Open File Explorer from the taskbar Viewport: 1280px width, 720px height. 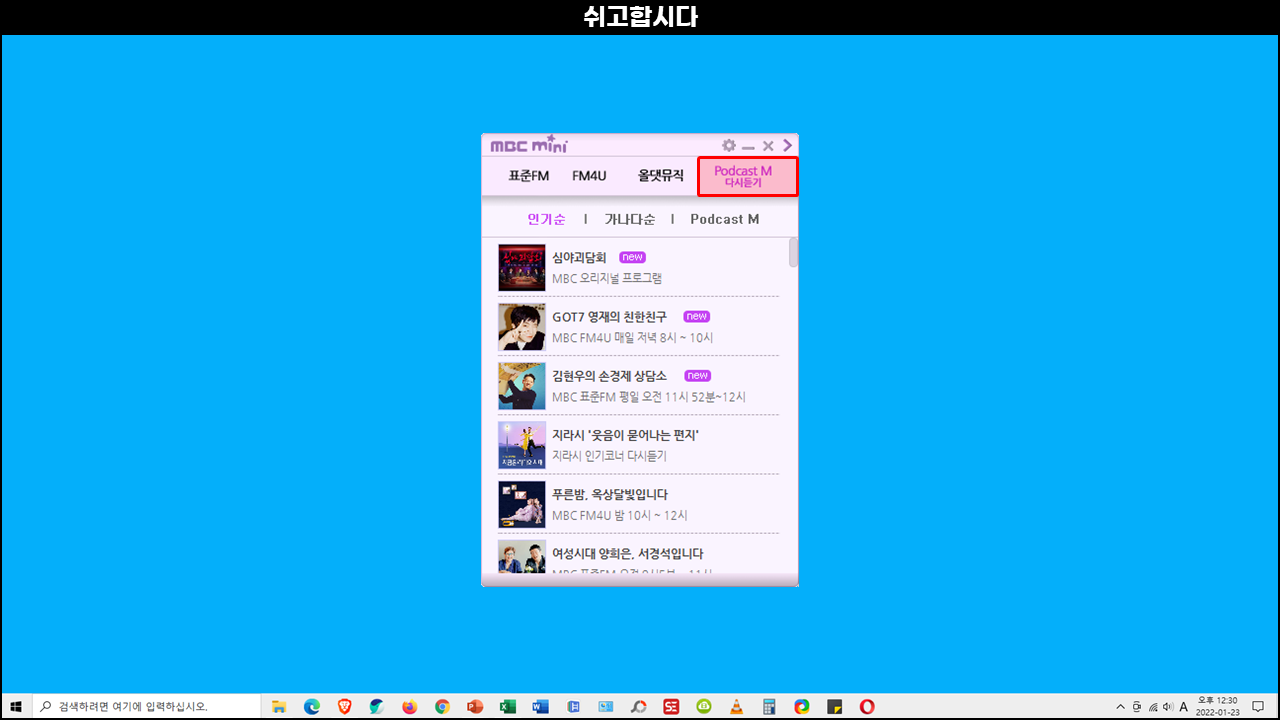coord(279,706)
